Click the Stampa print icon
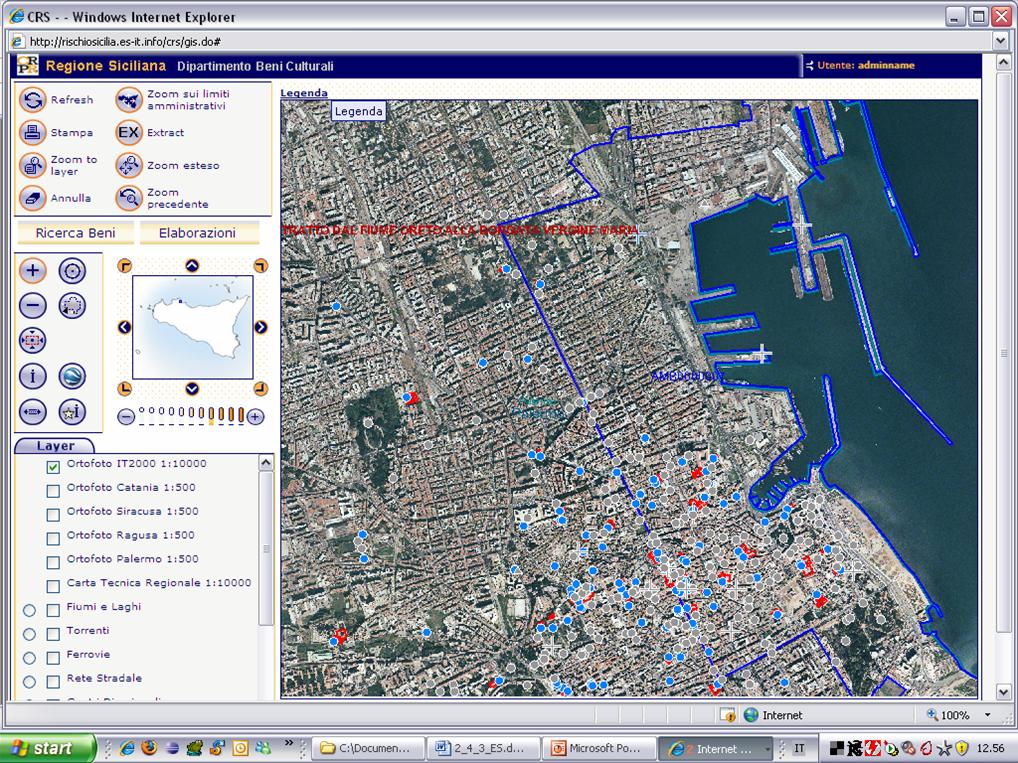 (34, 132)
